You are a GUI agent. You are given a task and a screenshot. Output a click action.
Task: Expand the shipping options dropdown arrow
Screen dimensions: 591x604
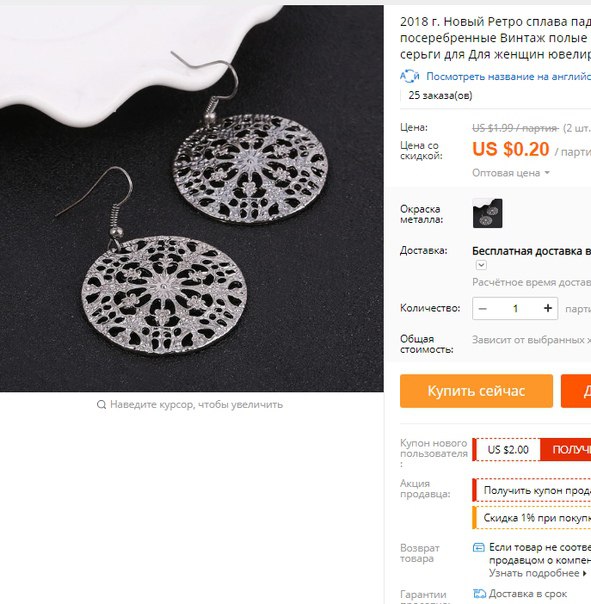(481, 265)
